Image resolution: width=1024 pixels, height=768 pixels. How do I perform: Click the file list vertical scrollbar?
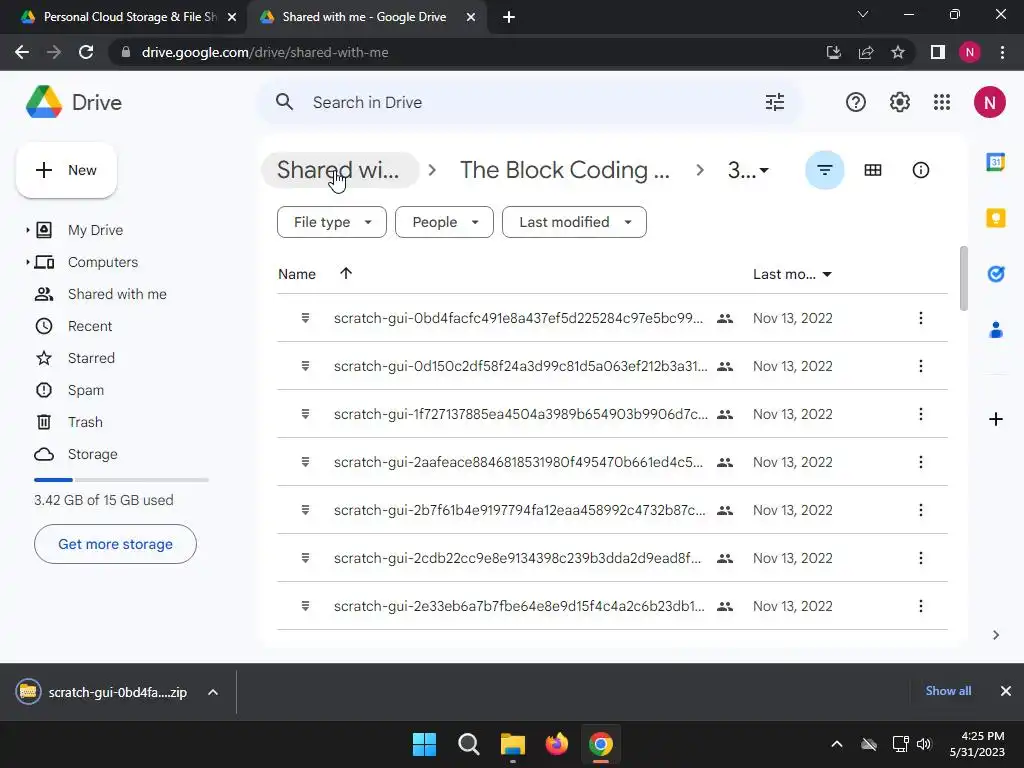963,279
